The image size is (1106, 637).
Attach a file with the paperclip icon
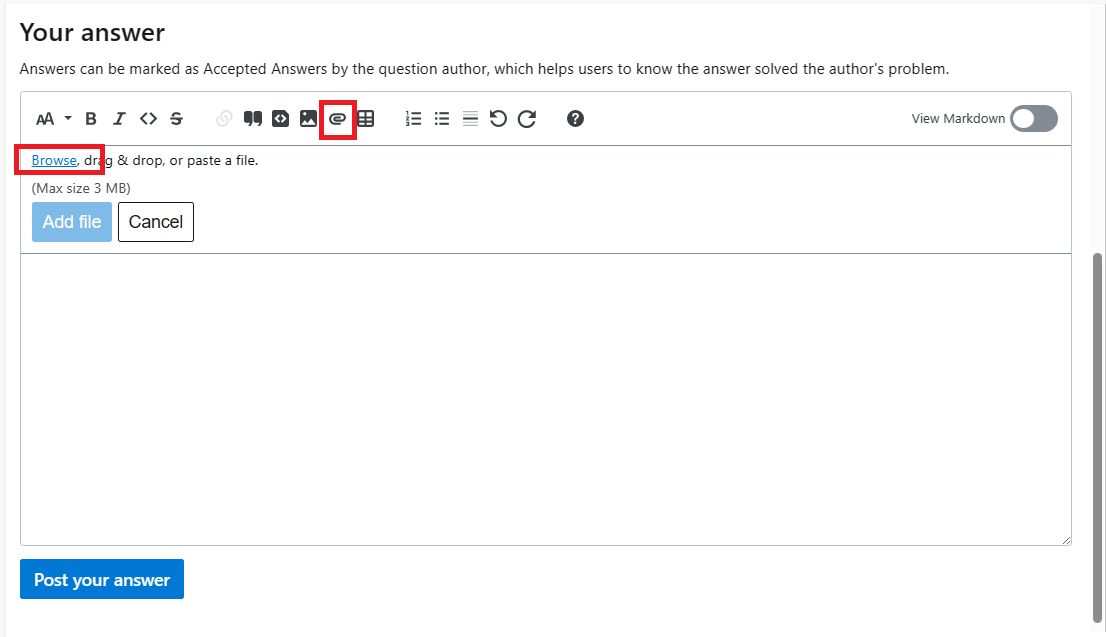(x=337, y=118)
